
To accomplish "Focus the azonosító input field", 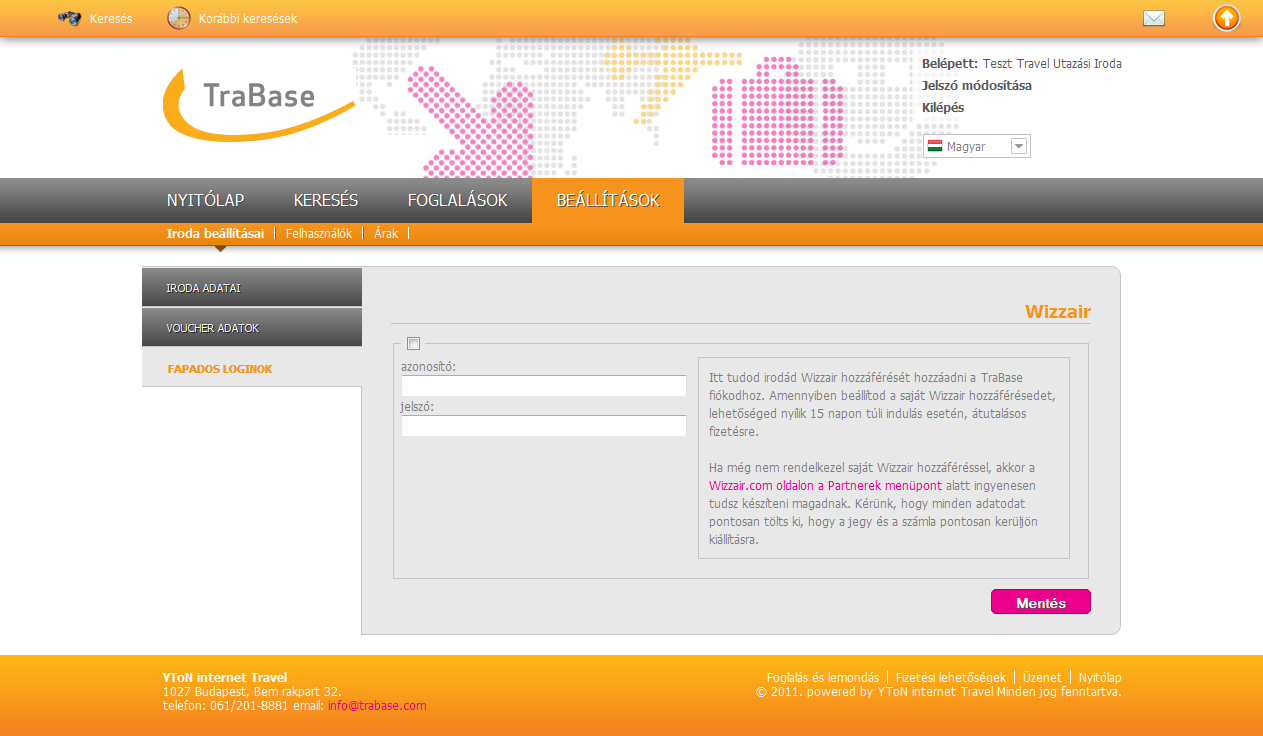I will click(544, 386).
